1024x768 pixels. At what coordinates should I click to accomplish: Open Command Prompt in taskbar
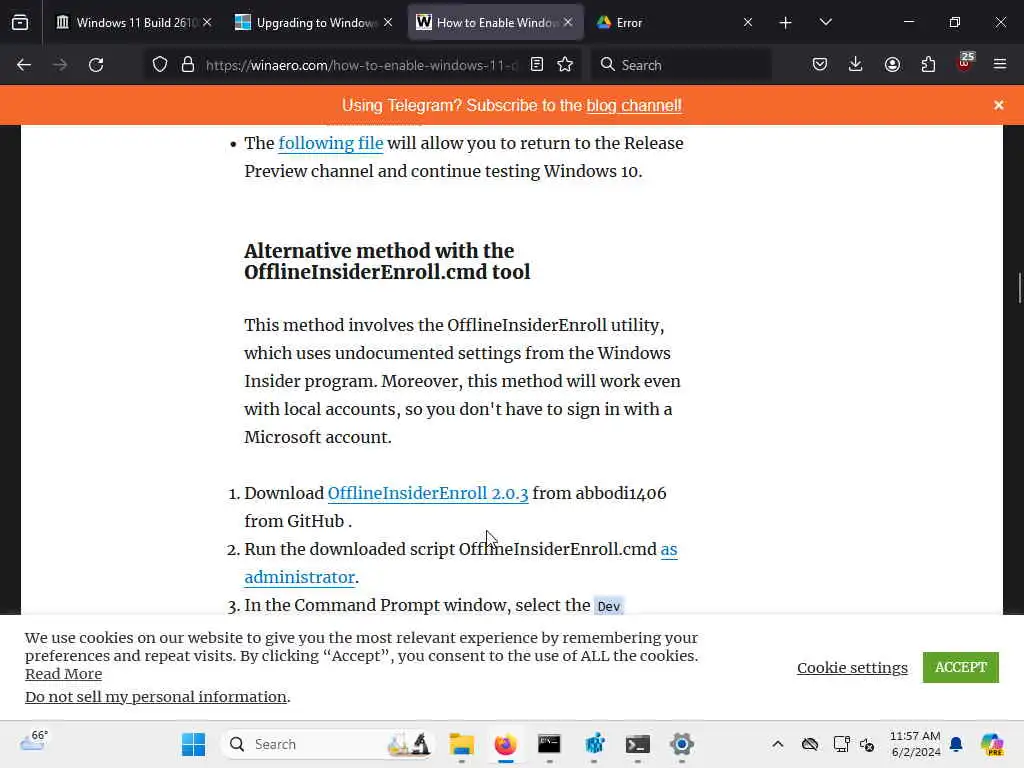[x=549, y=744]
